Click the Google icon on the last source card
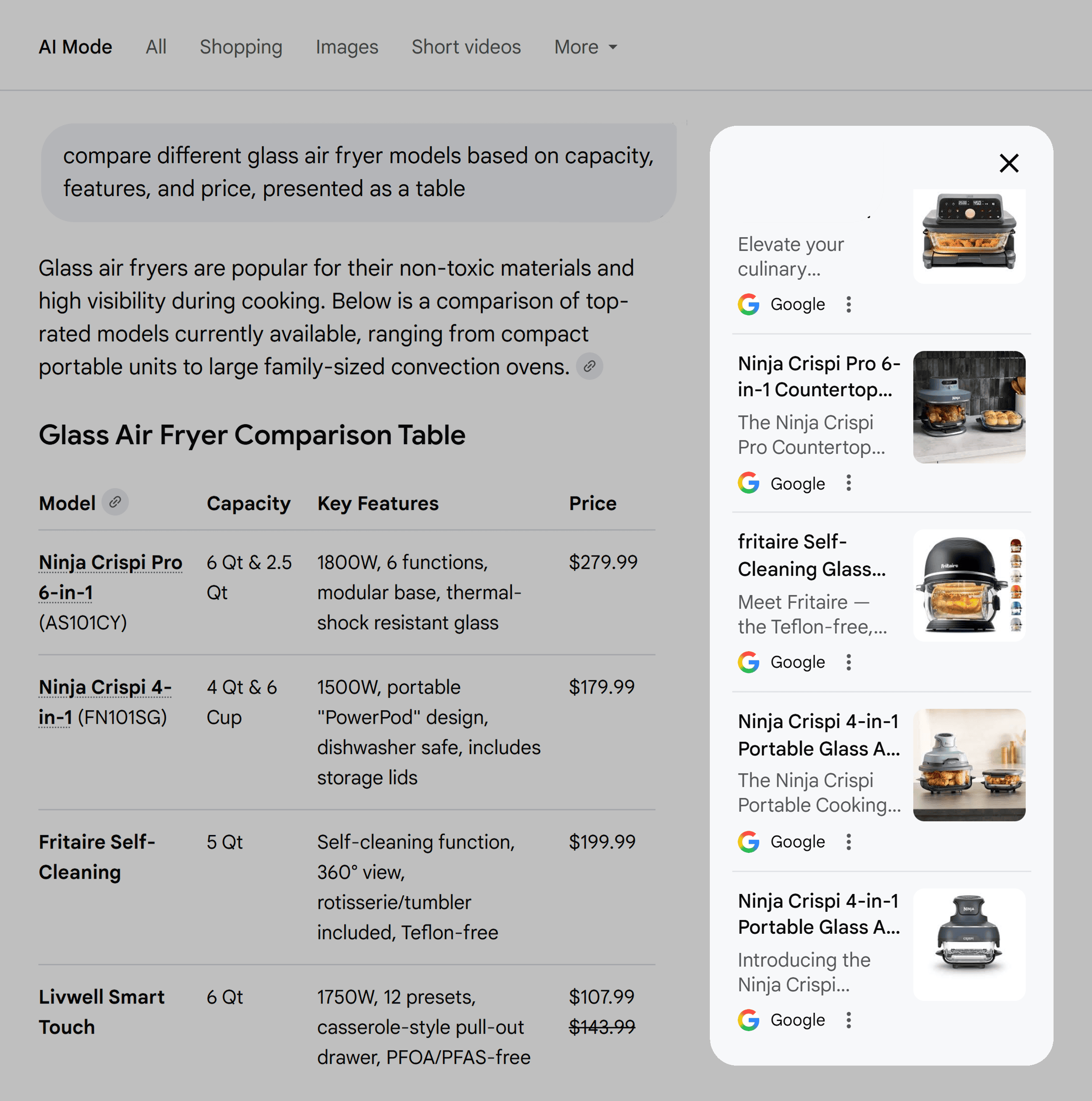Image resolution: width=1092 pixels, height=1101 pixels. [748, 1020]
